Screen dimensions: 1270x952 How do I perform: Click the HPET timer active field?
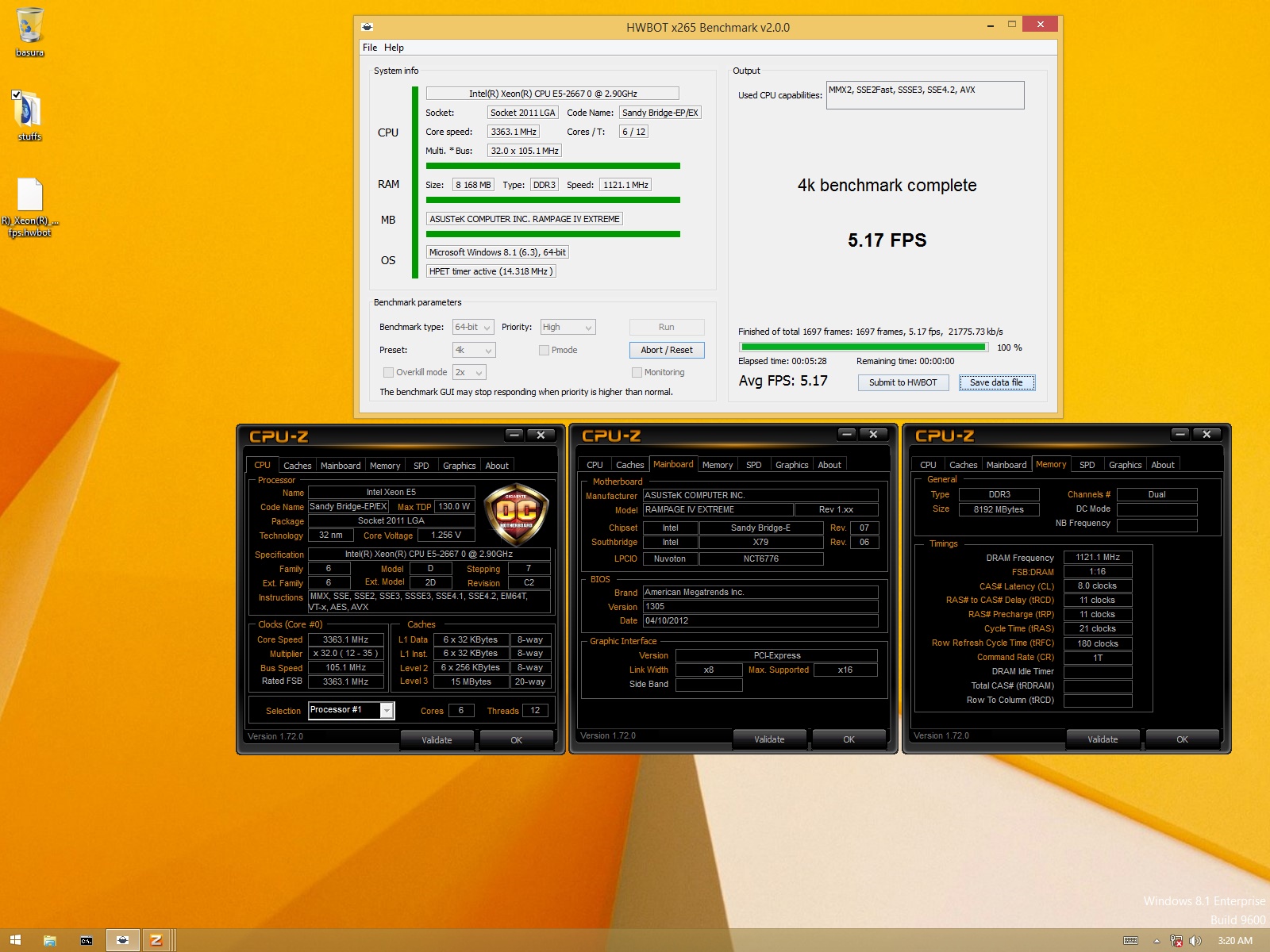[x=491, y=271]
